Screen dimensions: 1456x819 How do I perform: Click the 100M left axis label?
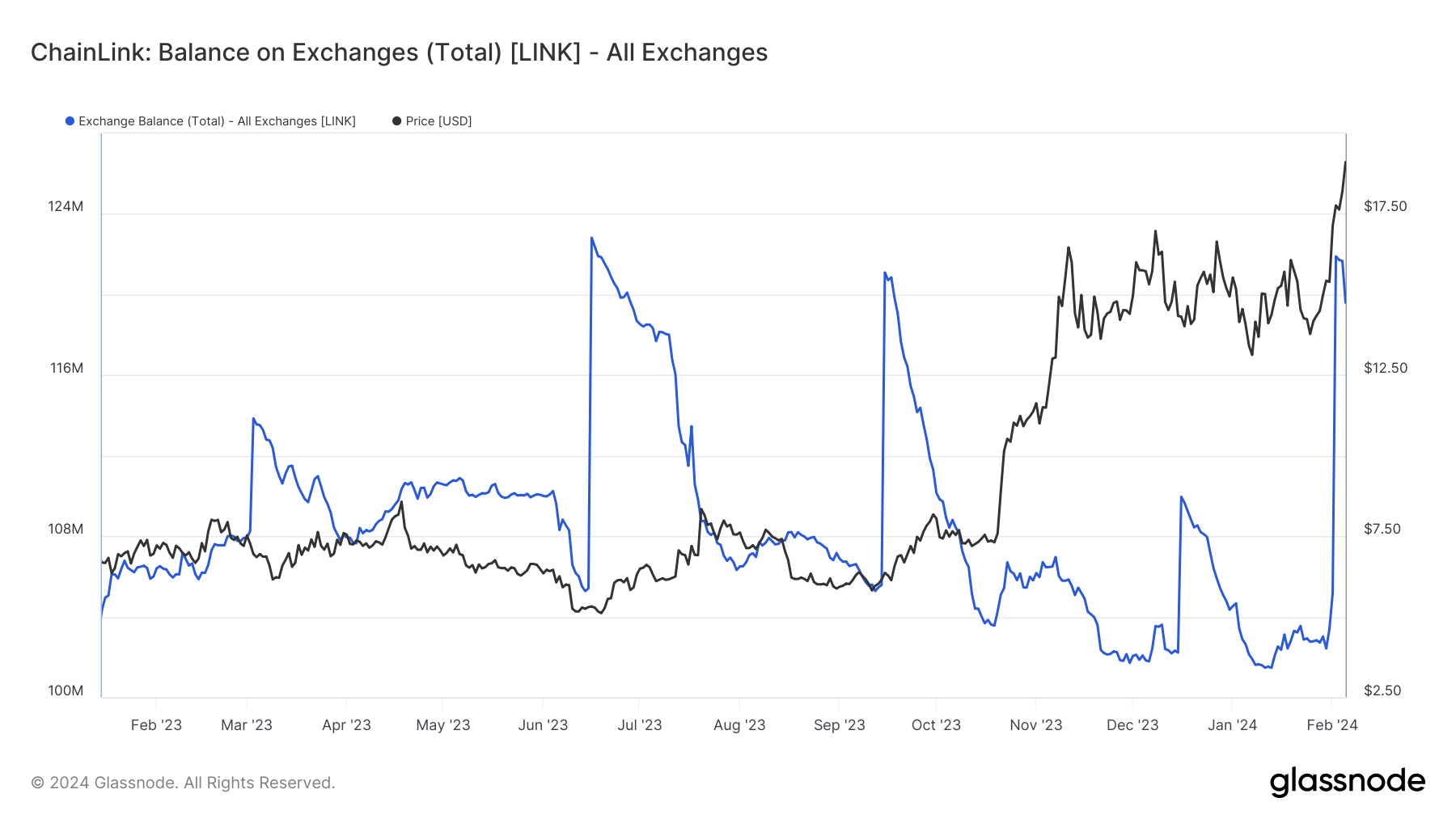[x=66, y=690]
